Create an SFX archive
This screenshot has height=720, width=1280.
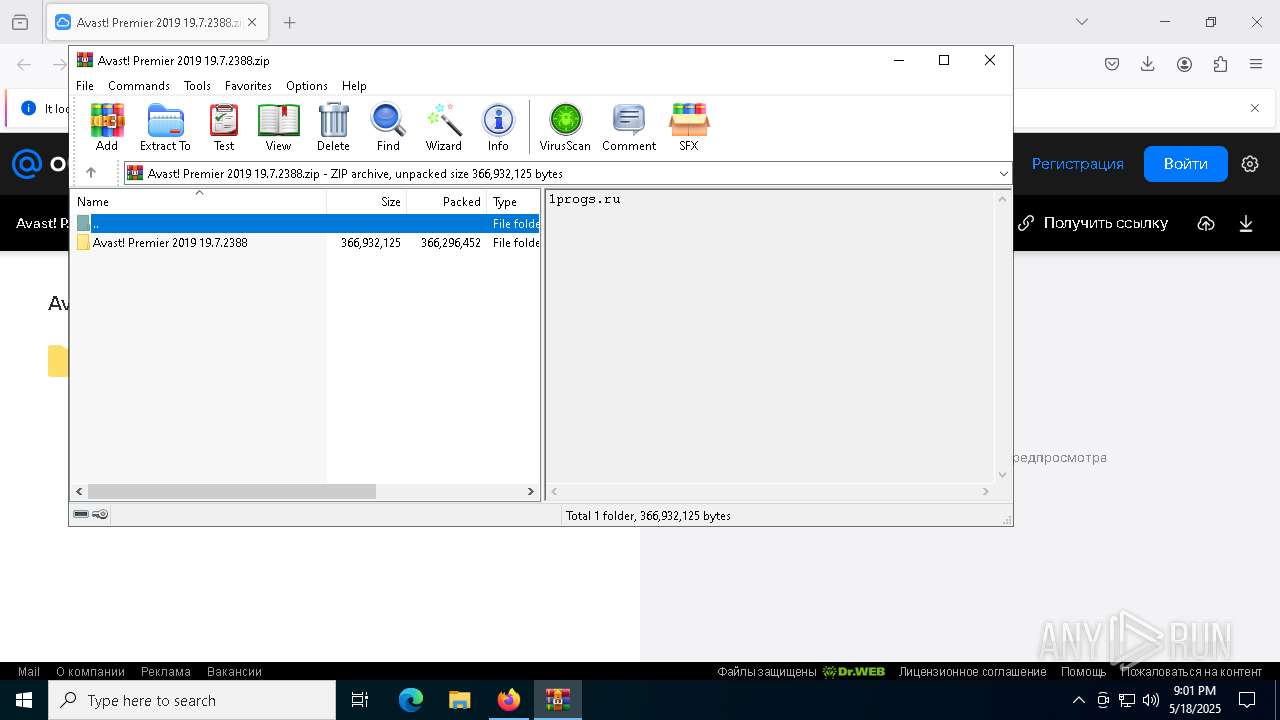(689, 127)
